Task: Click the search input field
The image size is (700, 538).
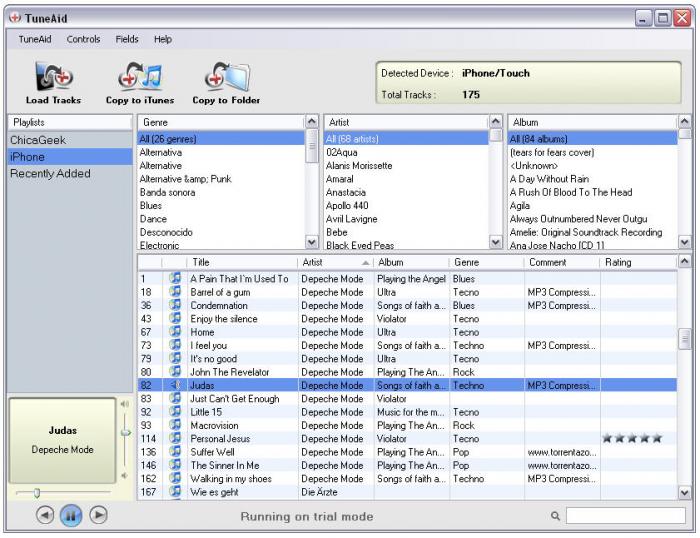Action: point(625,516)
